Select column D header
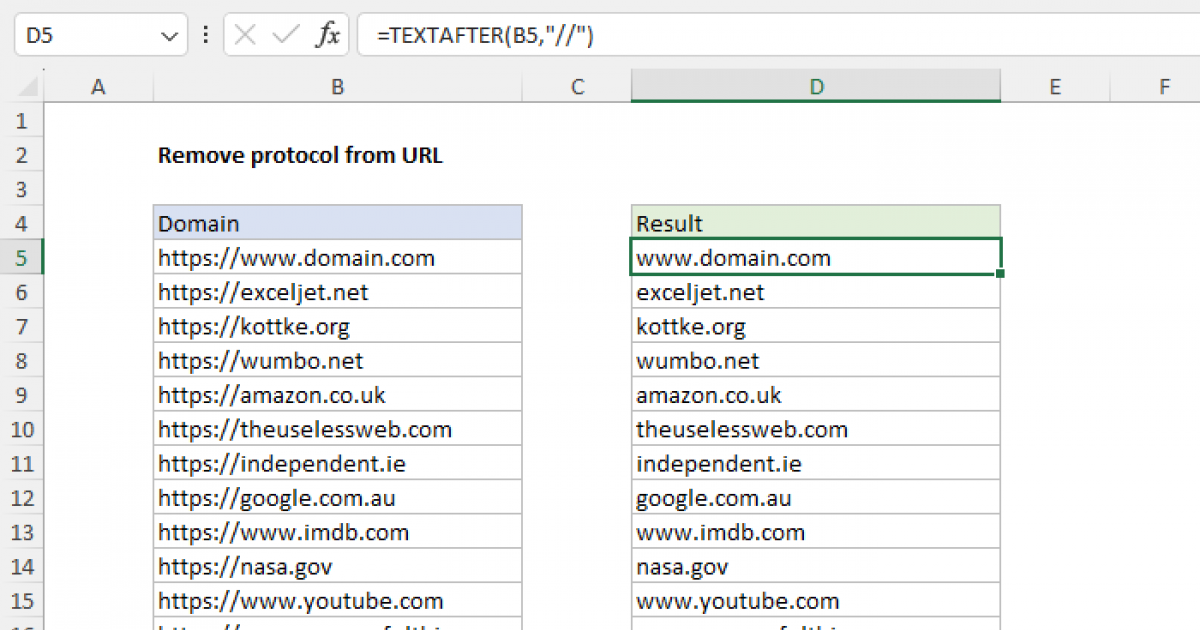 816,87
